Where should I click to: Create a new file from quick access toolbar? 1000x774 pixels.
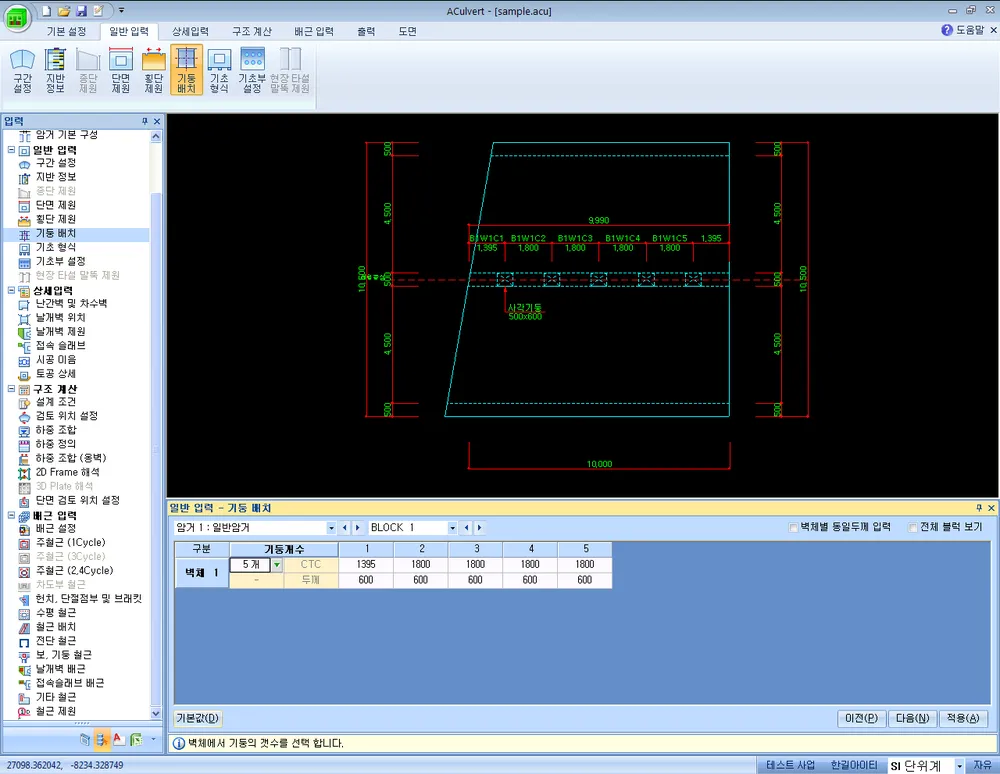pos(47,11)
